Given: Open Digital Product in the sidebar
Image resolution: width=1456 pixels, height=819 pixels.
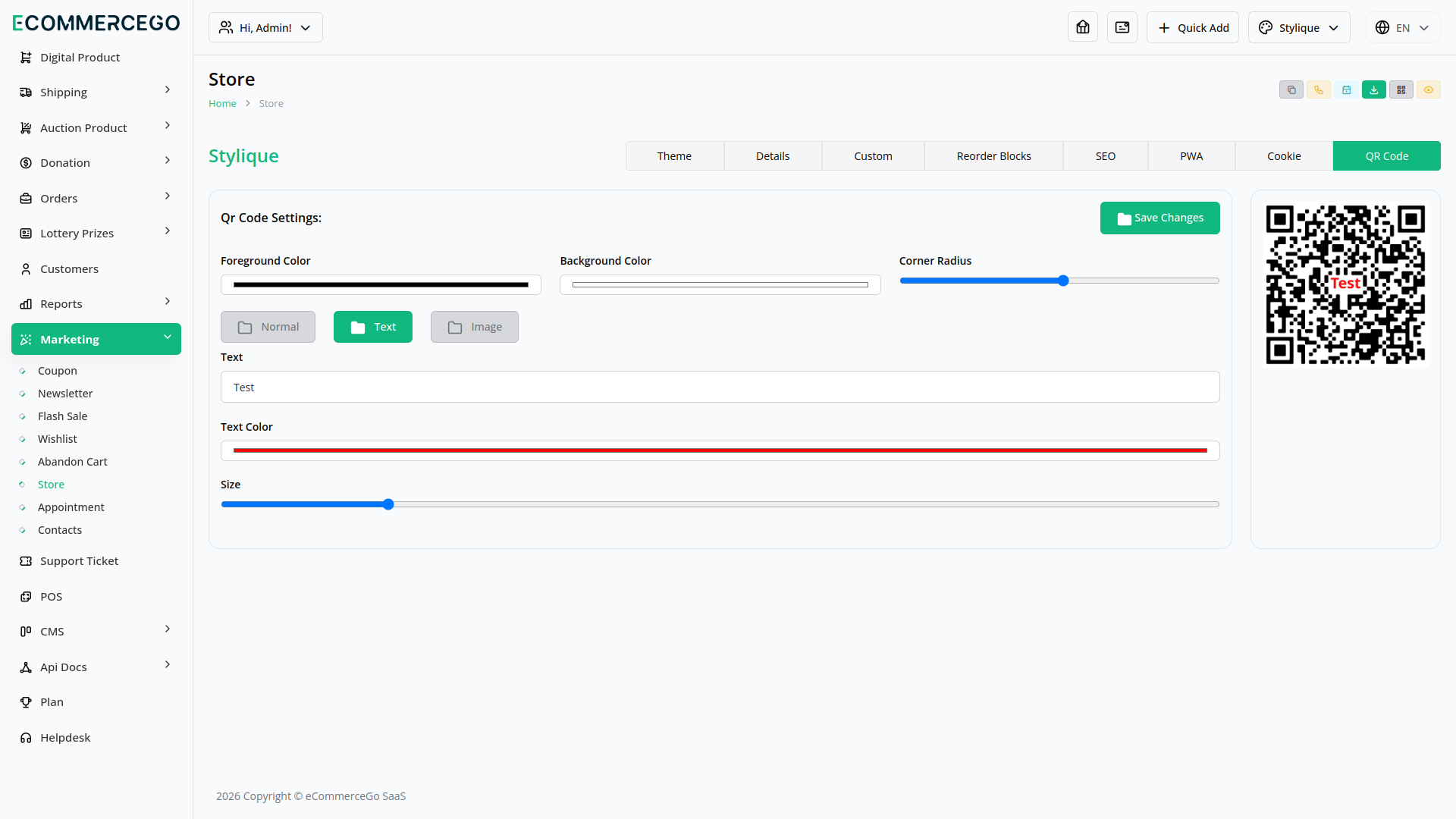Looking at the screenshot, I should coord(96,58).
